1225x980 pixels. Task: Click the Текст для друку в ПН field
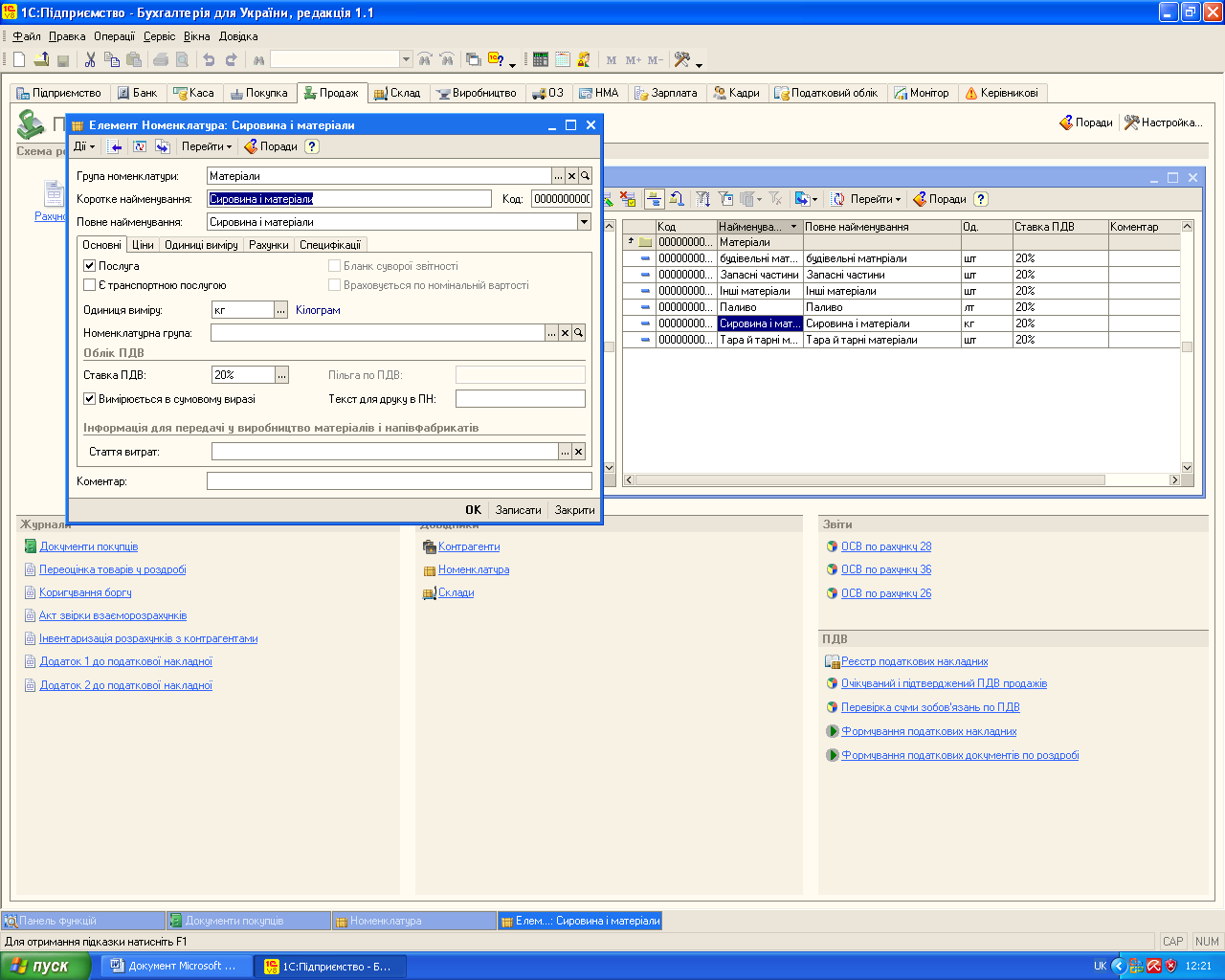[x=521, y=399]
